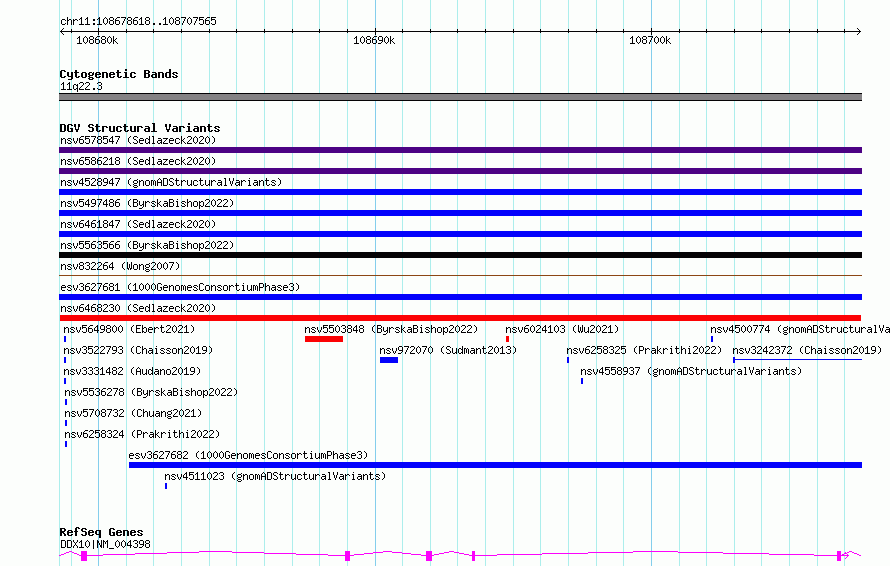Click the thin brown nsv832264 variant line
This screenshot has height=566, width=890.
[x=460, y=276]
